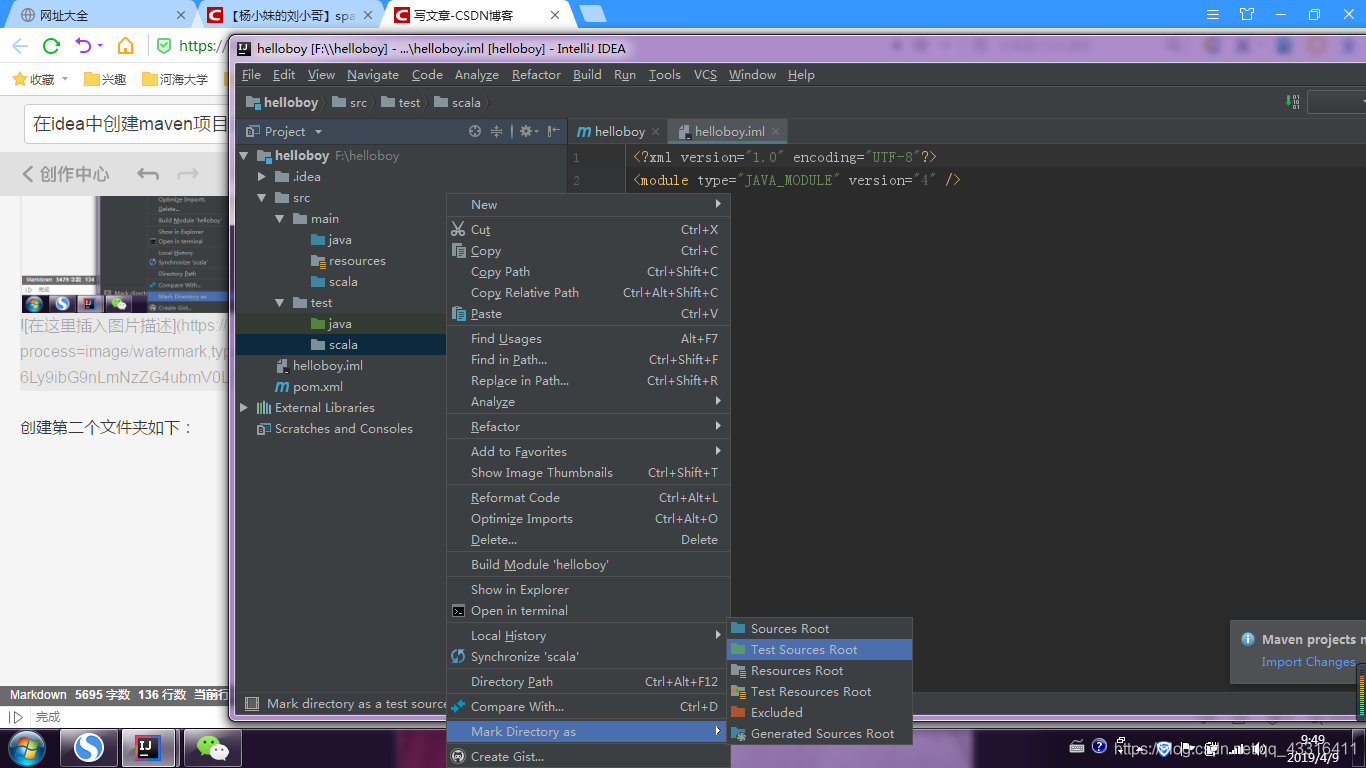
Task: Hide the Project tool window with the hide icon
Action: tap(554, 131)
